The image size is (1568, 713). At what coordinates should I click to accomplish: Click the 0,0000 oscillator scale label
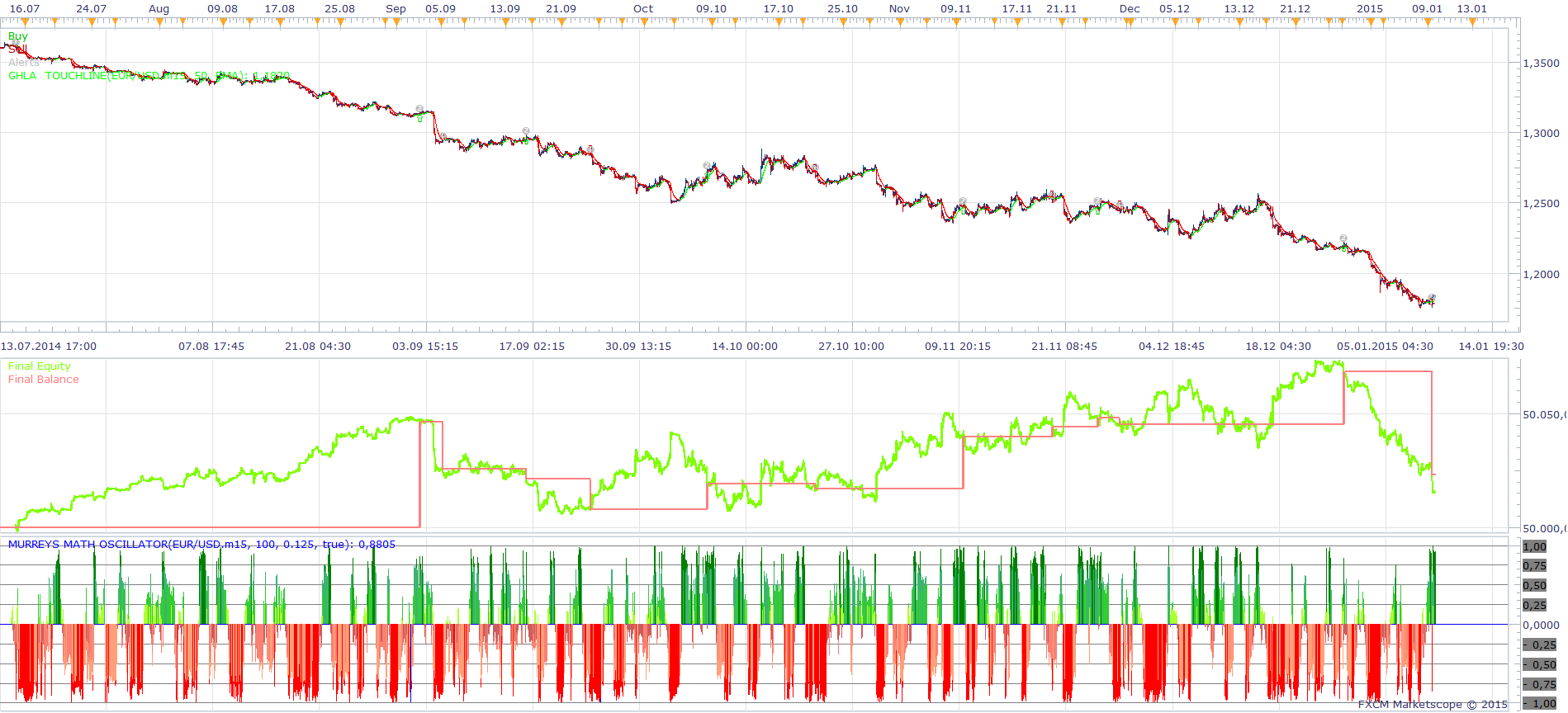(1541, 625)
